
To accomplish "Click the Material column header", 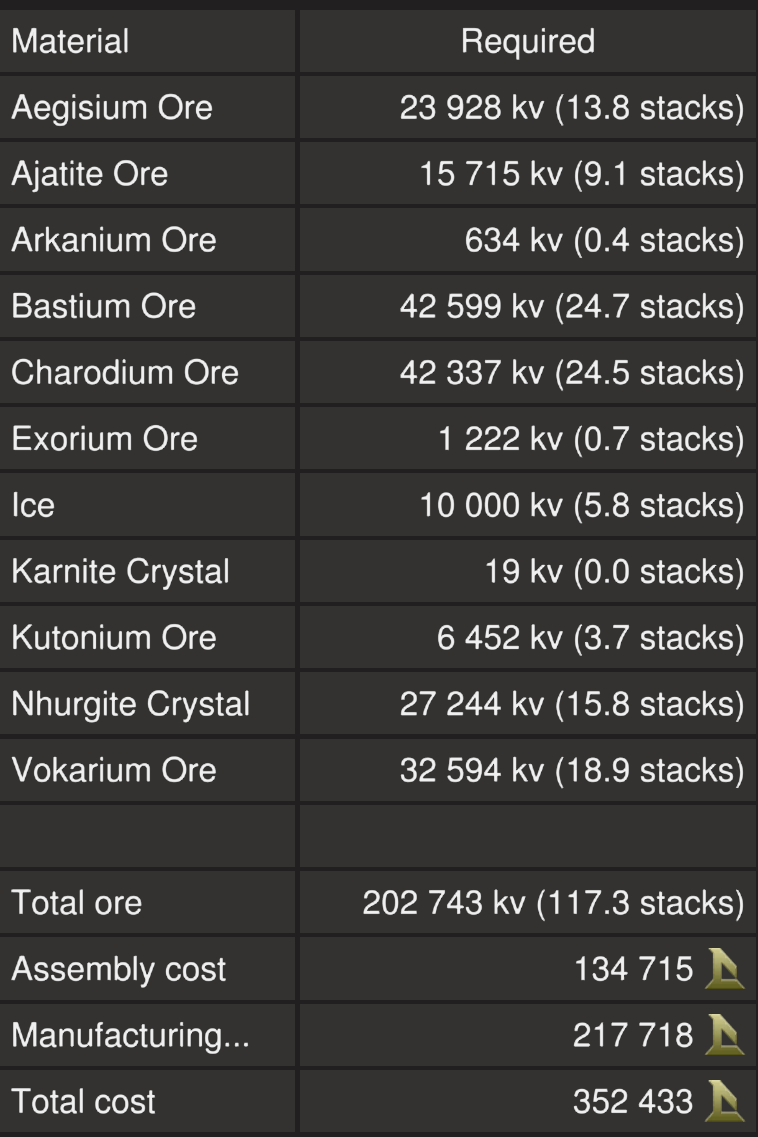I will [70, 42].
